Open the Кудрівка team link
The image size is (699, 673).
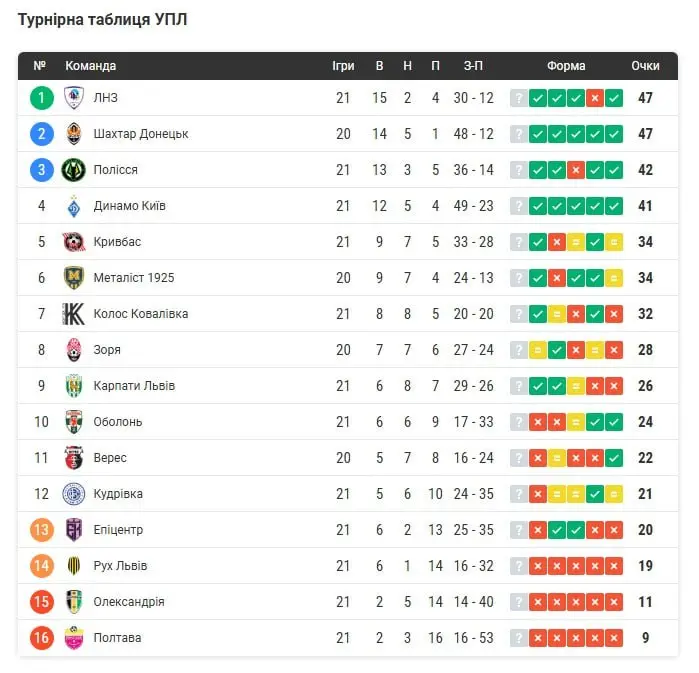click(117, 494)
